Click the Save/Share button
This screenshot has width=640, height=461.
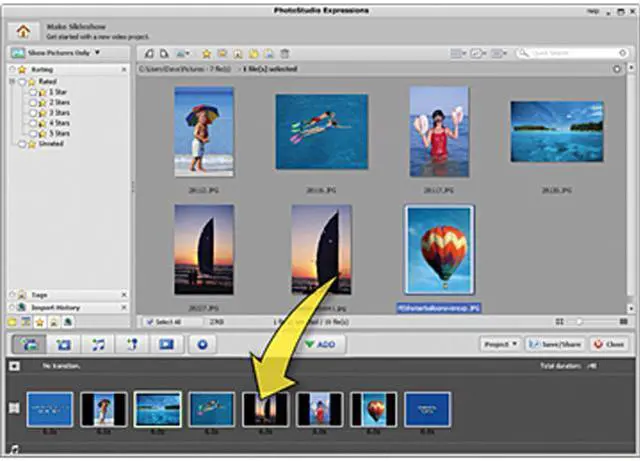(x=555, y=344)
